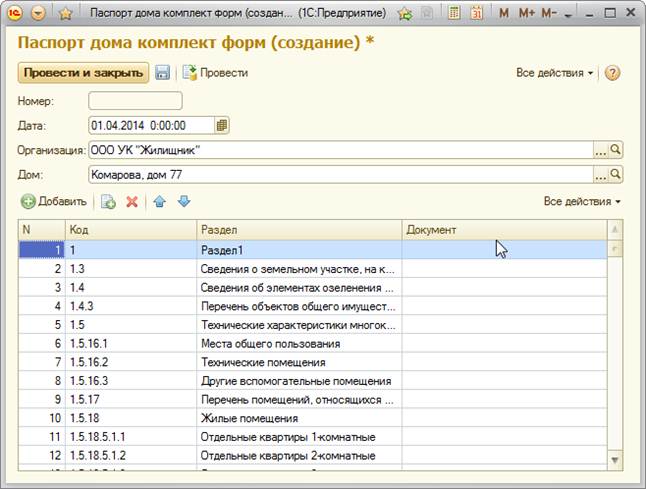Image resolution: width=646 pixels, height=489 pixels.
Task: Click the M- memory subtract button
Action: [x=549, y=13]
